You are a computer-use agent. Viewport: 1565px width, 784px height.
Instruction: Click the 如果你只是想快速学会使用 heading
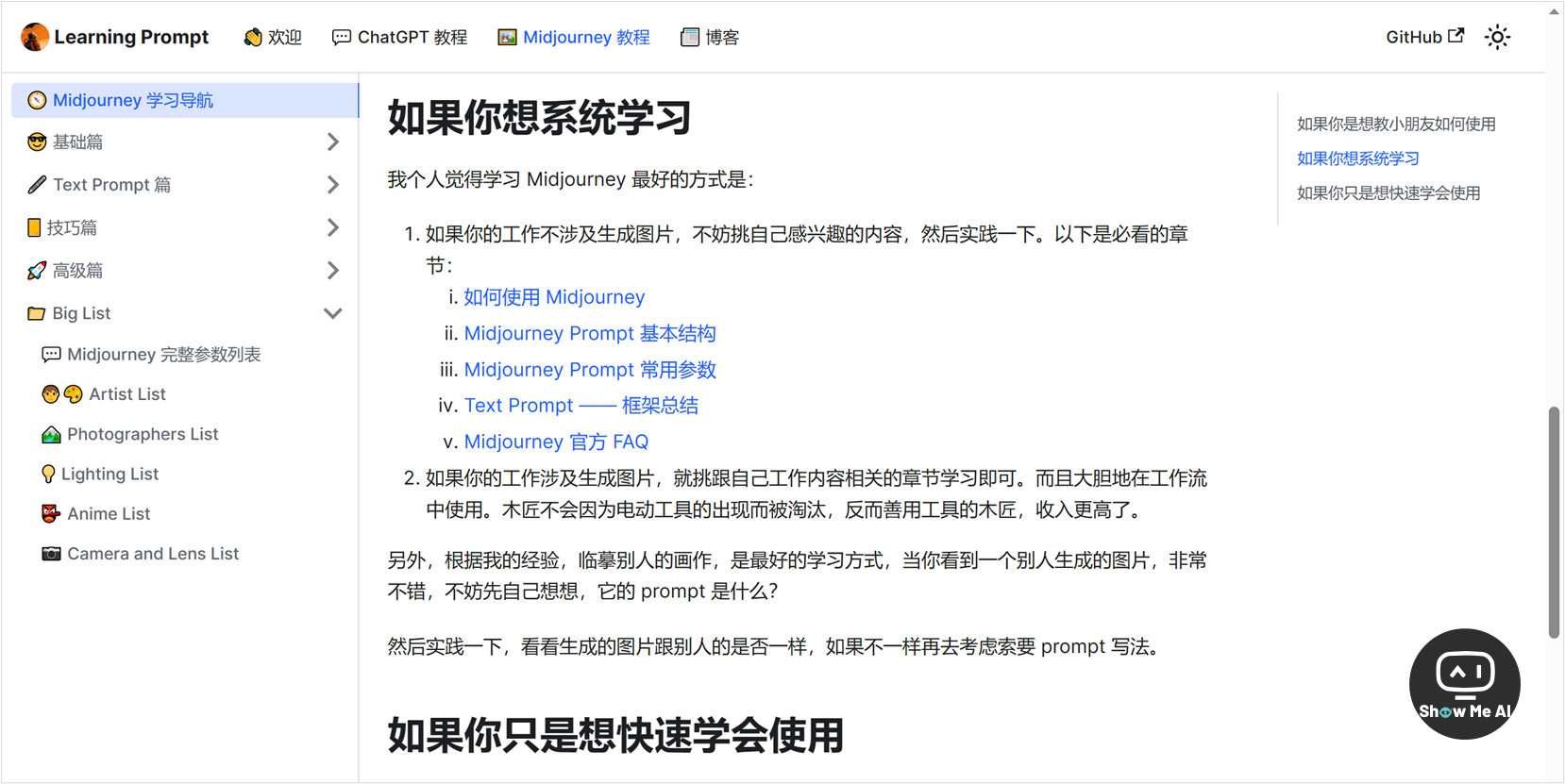click(615, 736)
